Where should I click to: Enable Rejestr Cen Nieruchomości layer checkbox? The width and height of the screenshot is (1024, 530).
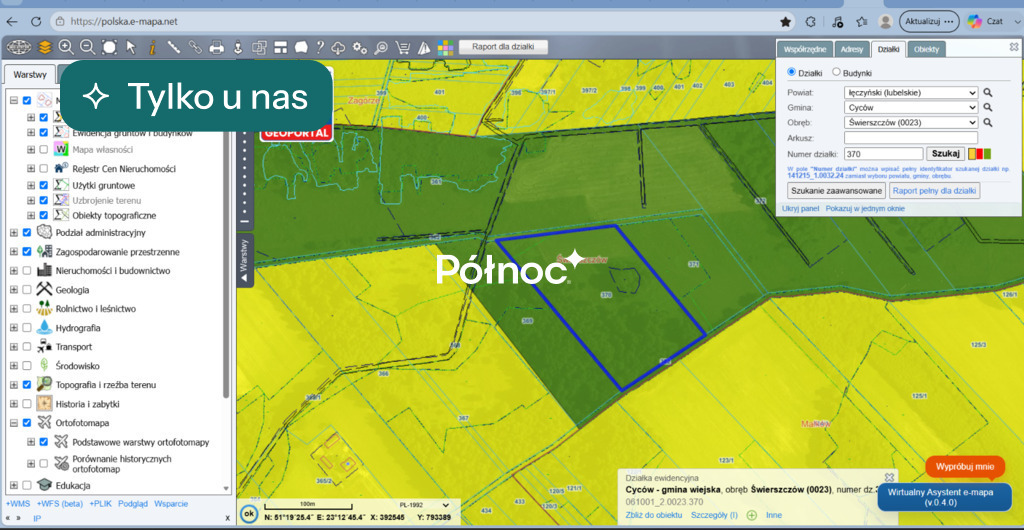click(x=44, y=168)
